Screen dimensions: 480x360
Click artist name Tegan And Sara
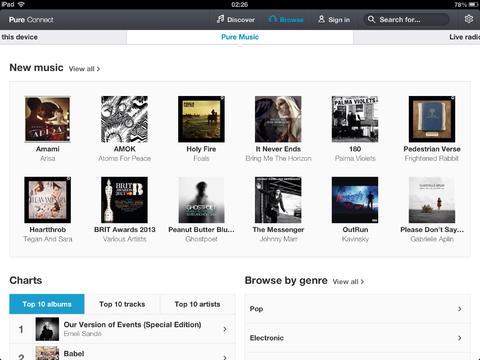pos(48,239)
